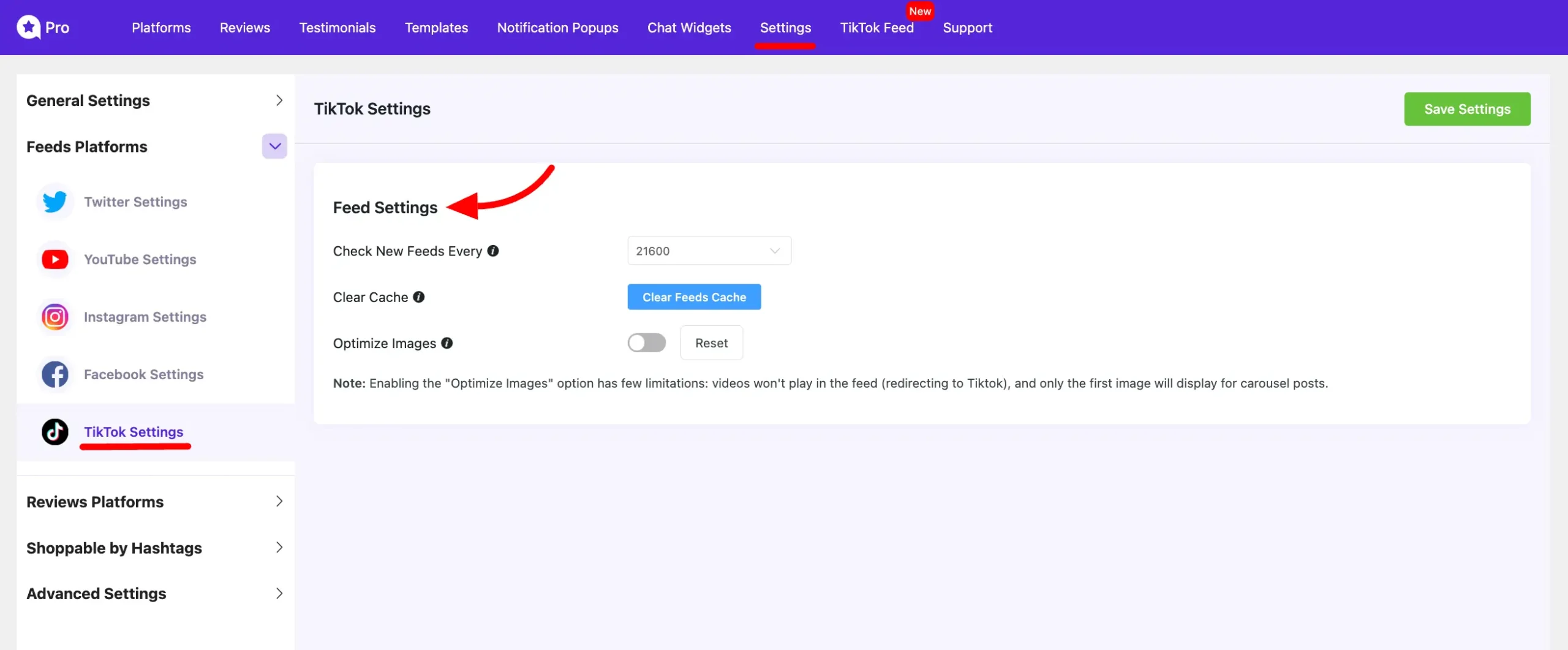Click info icon beside Optimize Images

coord(447,343)
